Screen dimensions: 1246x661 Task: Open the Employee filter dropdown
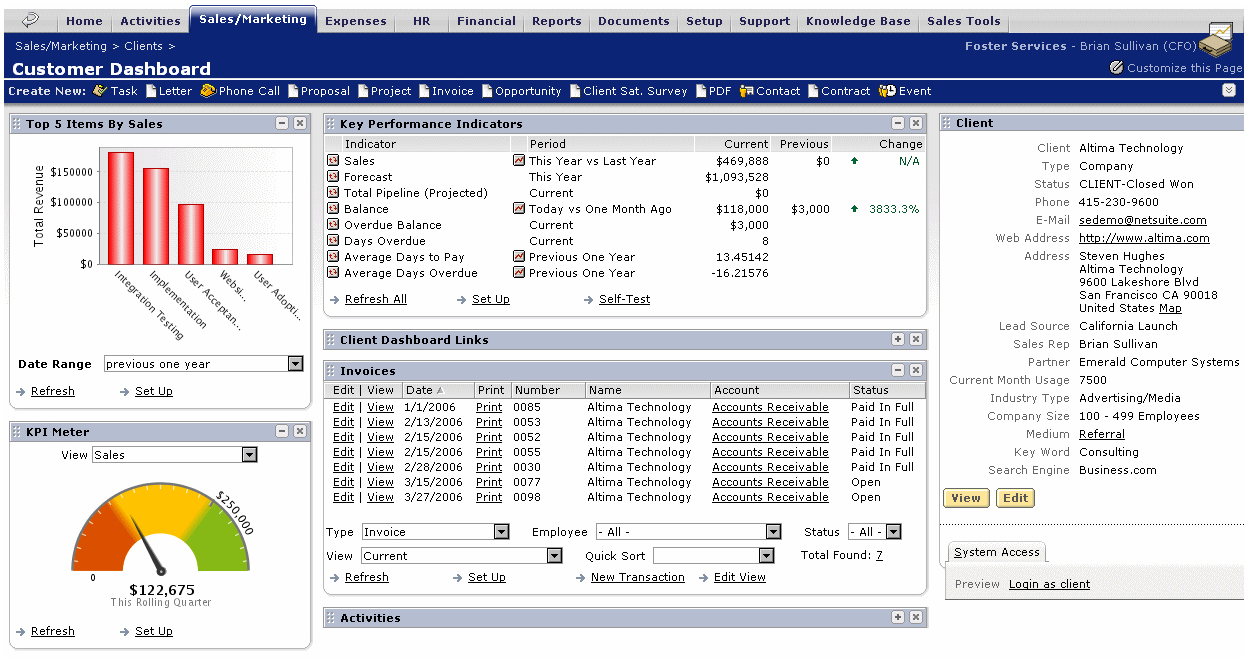pos(773,532)
